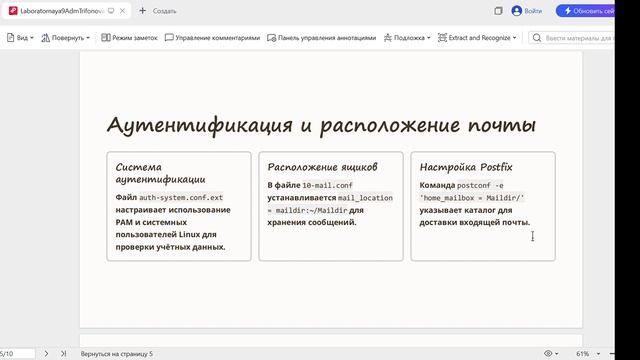This screenshot has width=640, height=360.
Task: Go to the next page arrow
Action: tap(46, 353)
